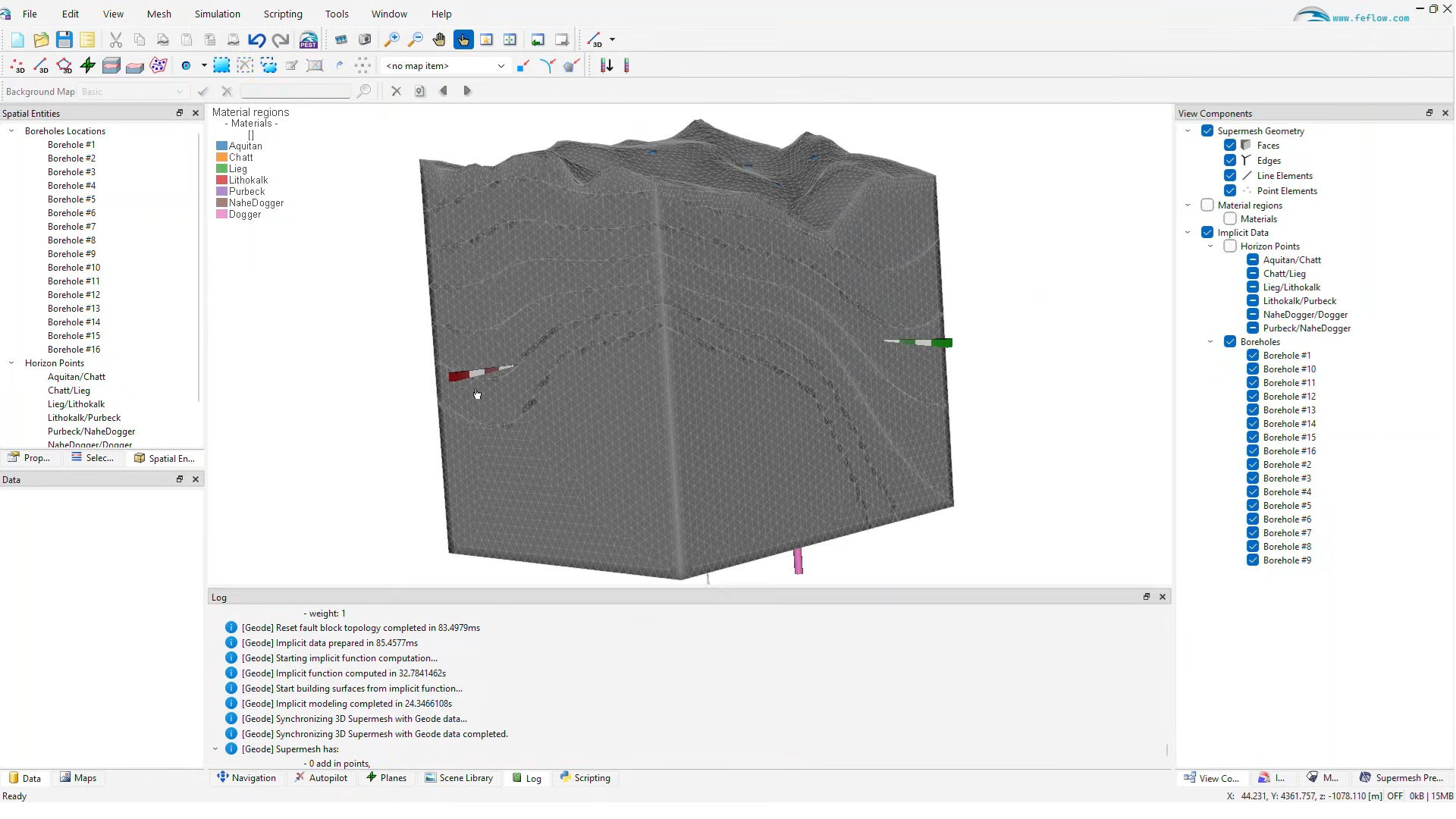Screen dimensions: 1456x819
Task: Switch to the Navigation tab
Action: (x=246, y=778)
